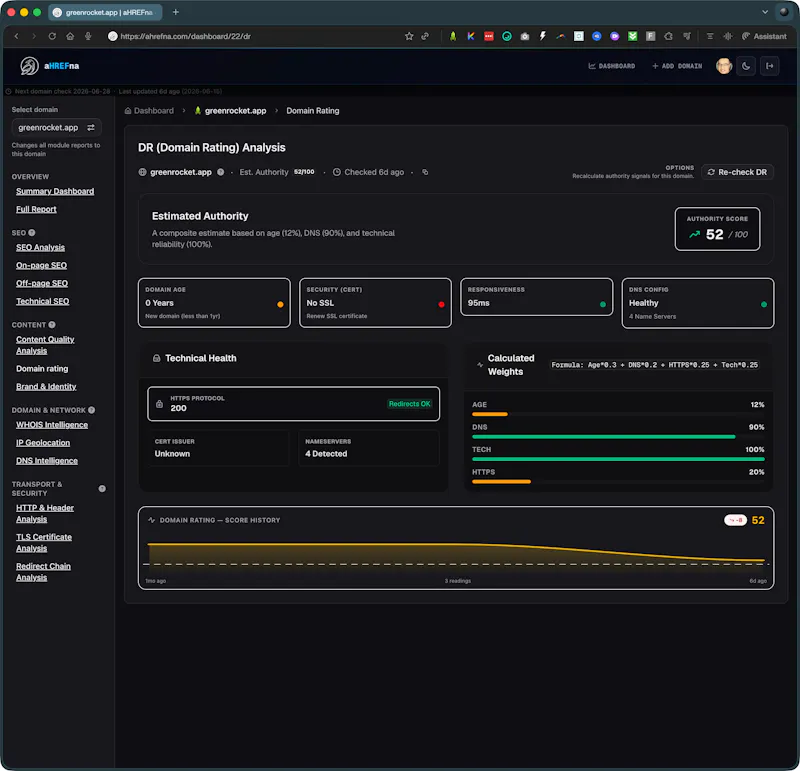Open Content Quality Analysis
Image resolution: width=800 pixels, height=771 pixels.
click(x=45, y=345)
